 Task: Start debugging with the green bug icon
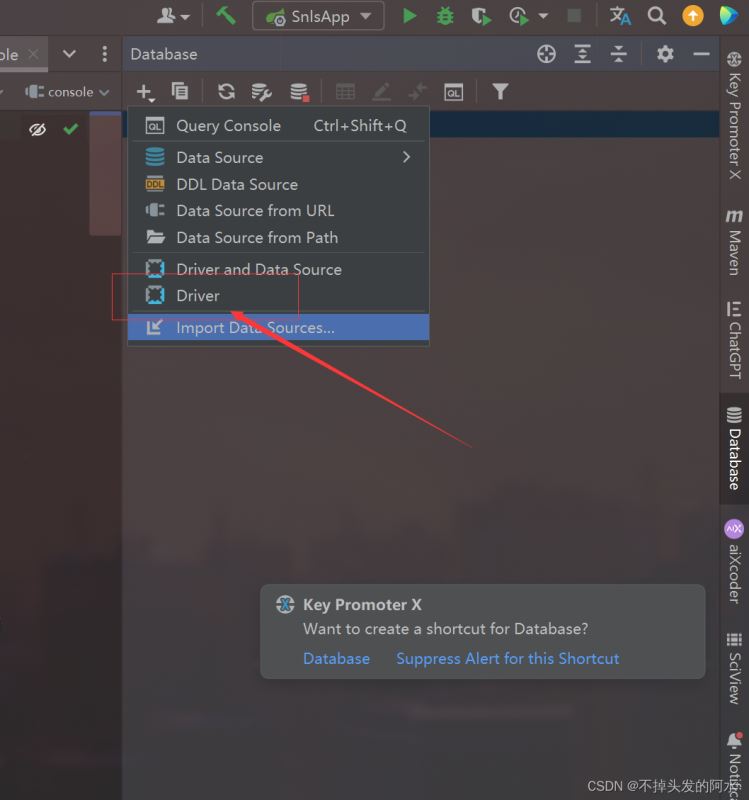pyautogui.click(x=445, y=16)
